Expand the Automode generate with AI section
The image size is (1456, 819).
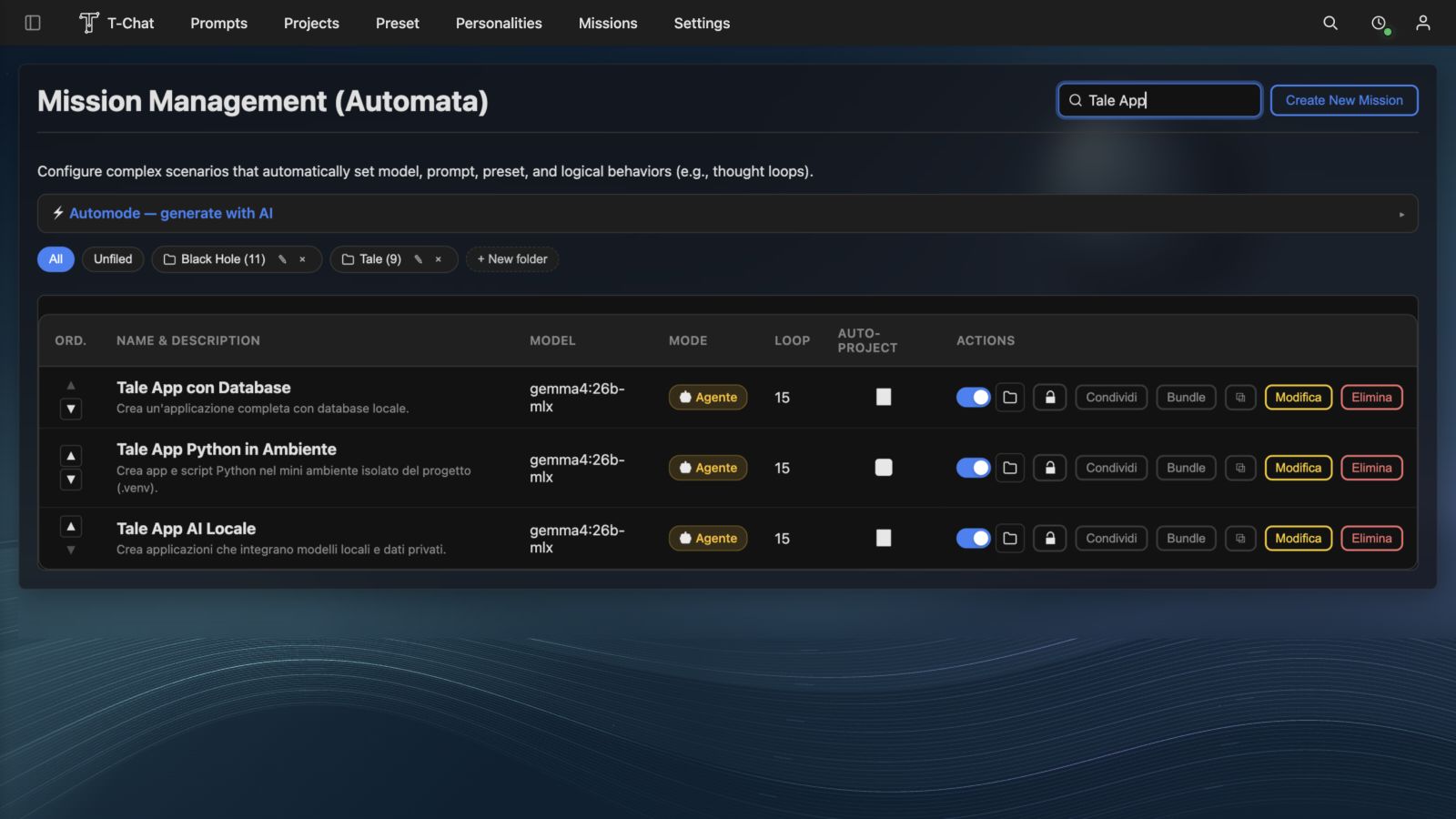[727, 213]
